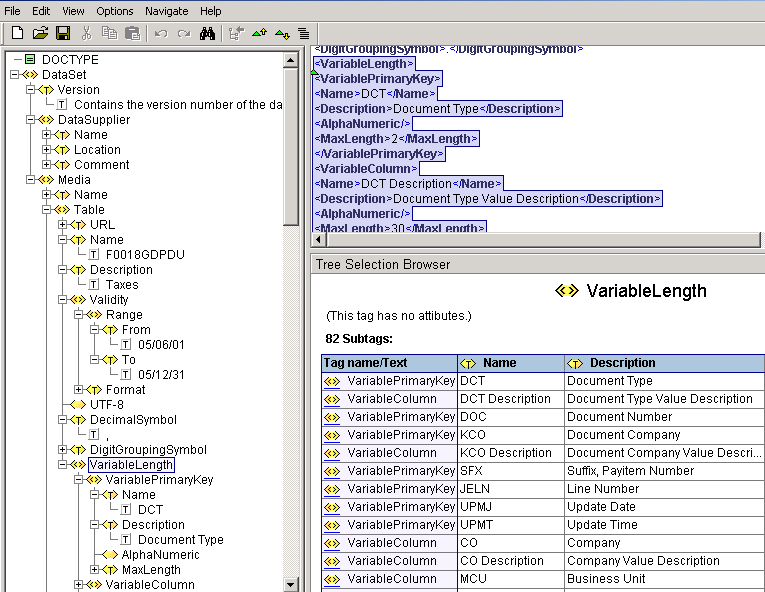765x592 pixels.
Task: Click the Paste clipboard toolbar icon
Action: pos(133,33)
